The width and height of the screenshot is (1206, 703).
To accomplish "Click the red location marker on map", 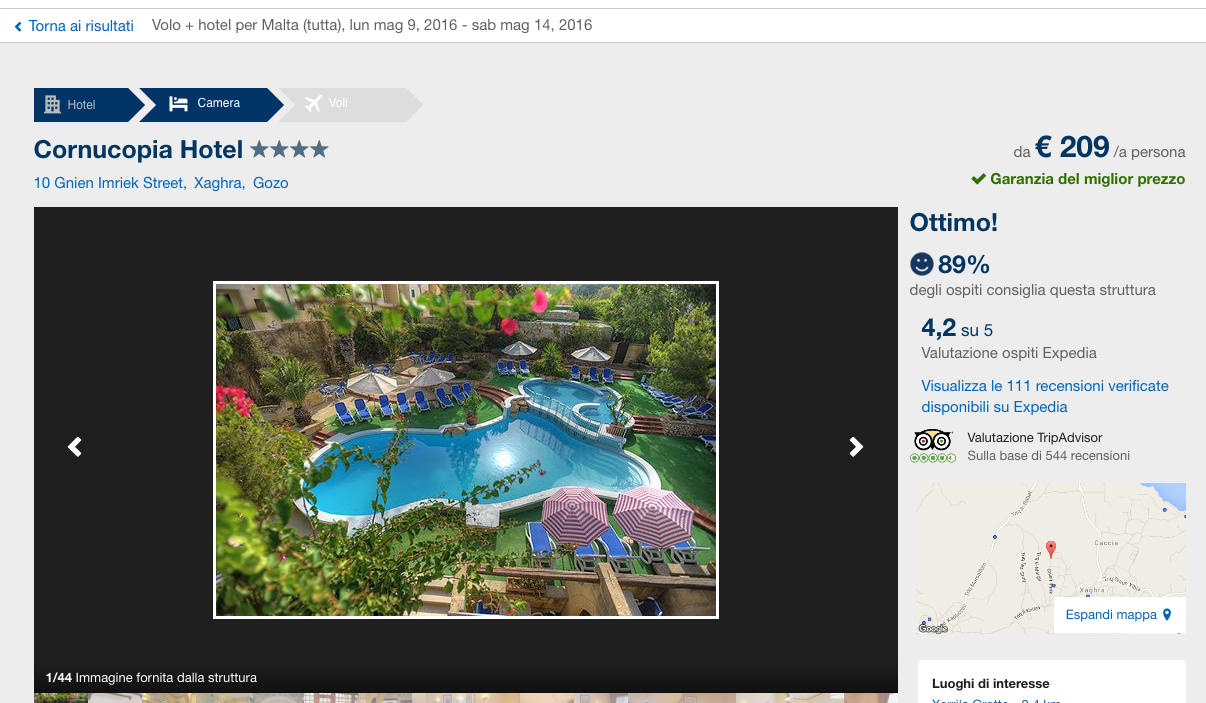I will coord(1051,550).
